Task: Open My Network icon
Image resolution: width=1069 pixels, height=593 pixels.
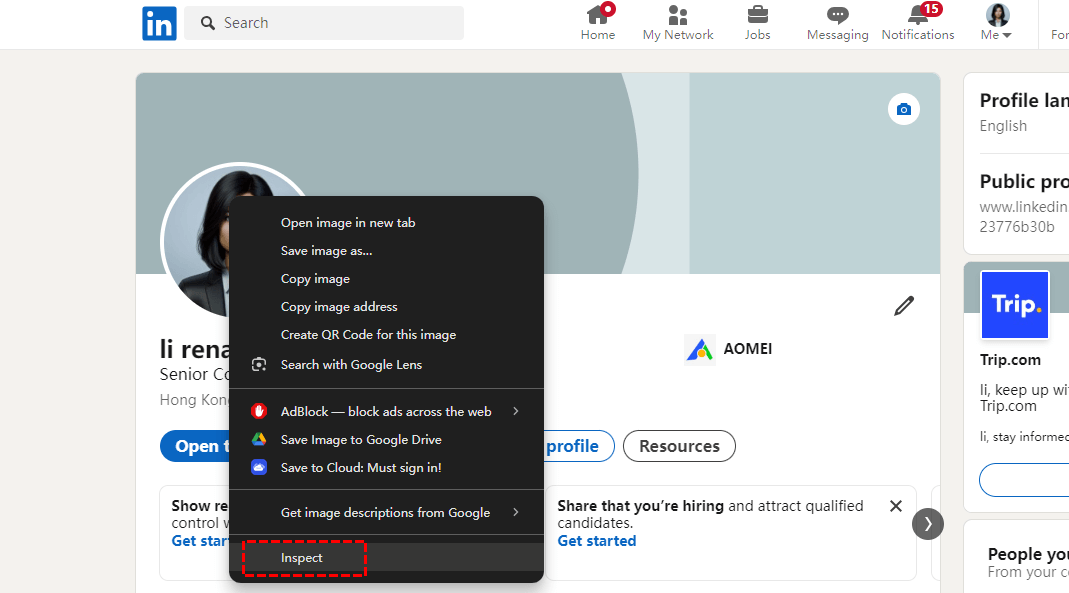Action: (678, 15)
